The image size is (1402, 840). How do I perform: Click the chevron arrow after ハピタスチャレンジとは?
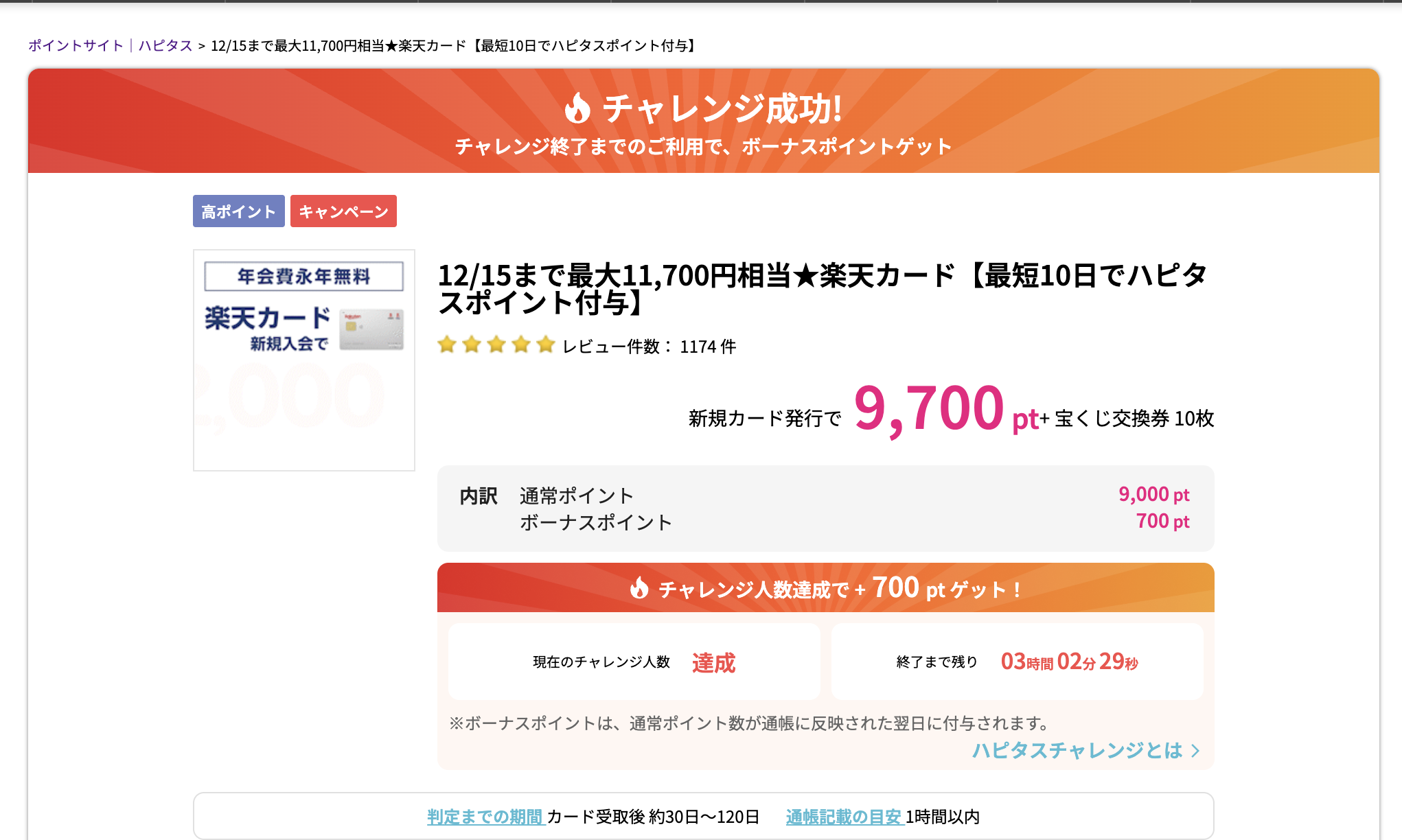click(x=1196, y=751)
